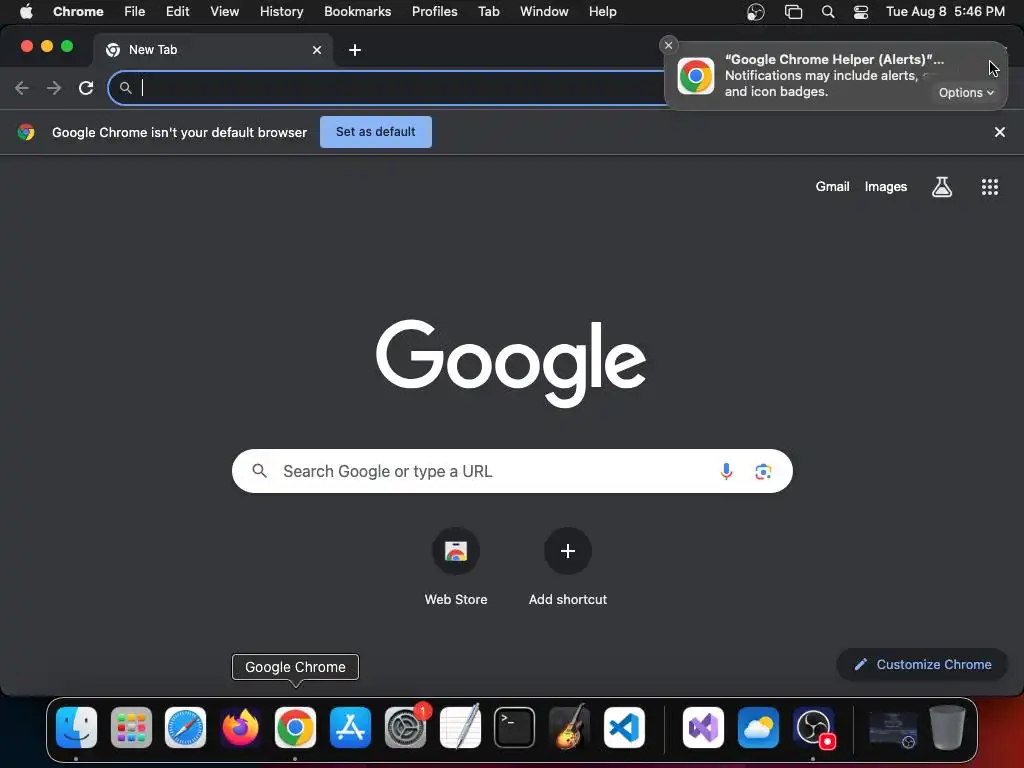Select the New Tab tab
The width and height of the screenshot is (1024, 768).
(x=214, y=50)
